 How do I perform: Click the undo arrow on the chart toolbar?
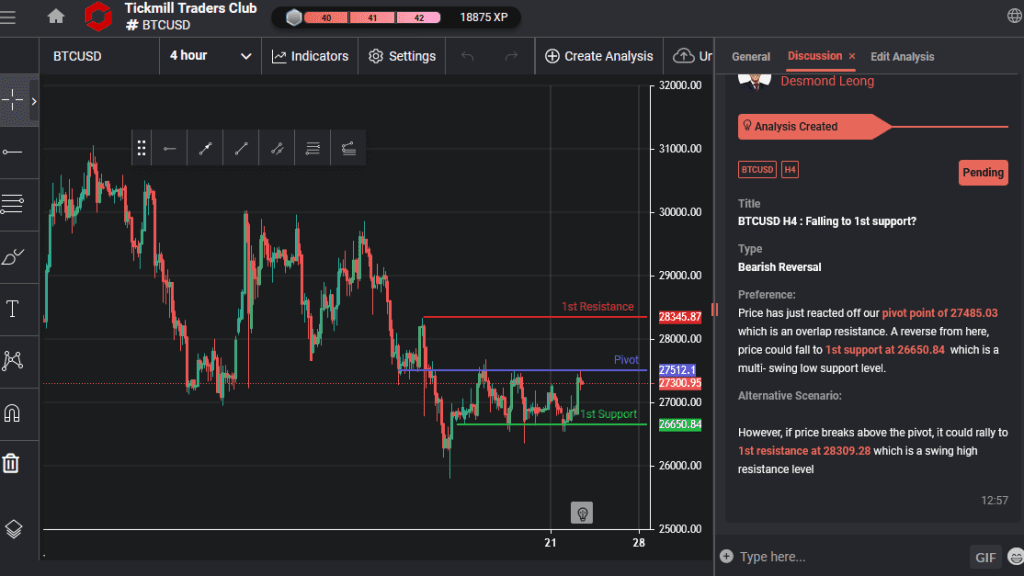[468, 56]
